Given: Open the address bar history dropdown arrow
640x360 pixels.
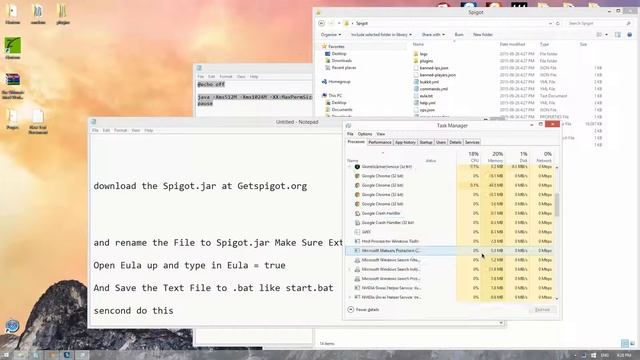Looking at the screenshot, I should tap(550, 23).
